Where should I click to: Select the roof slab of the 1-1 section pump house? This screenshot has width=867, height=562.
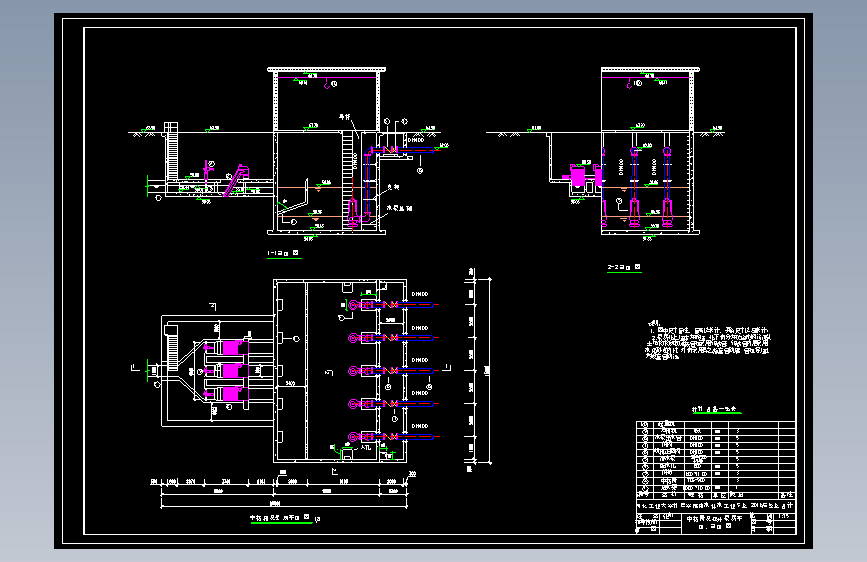pyautogui.click(x=326, y=70)
